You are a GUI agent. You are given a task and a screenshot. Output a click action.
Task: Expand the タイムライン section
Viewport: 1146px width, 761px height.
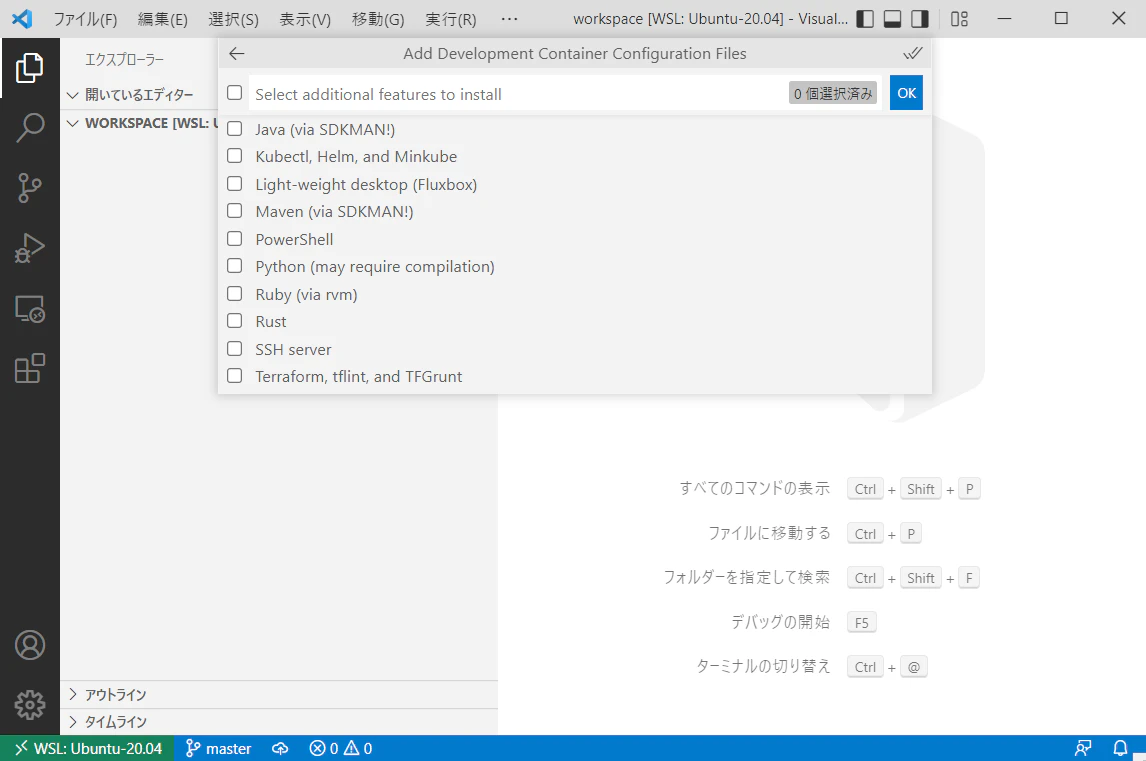pyautogui.click(x=278, y=722)
